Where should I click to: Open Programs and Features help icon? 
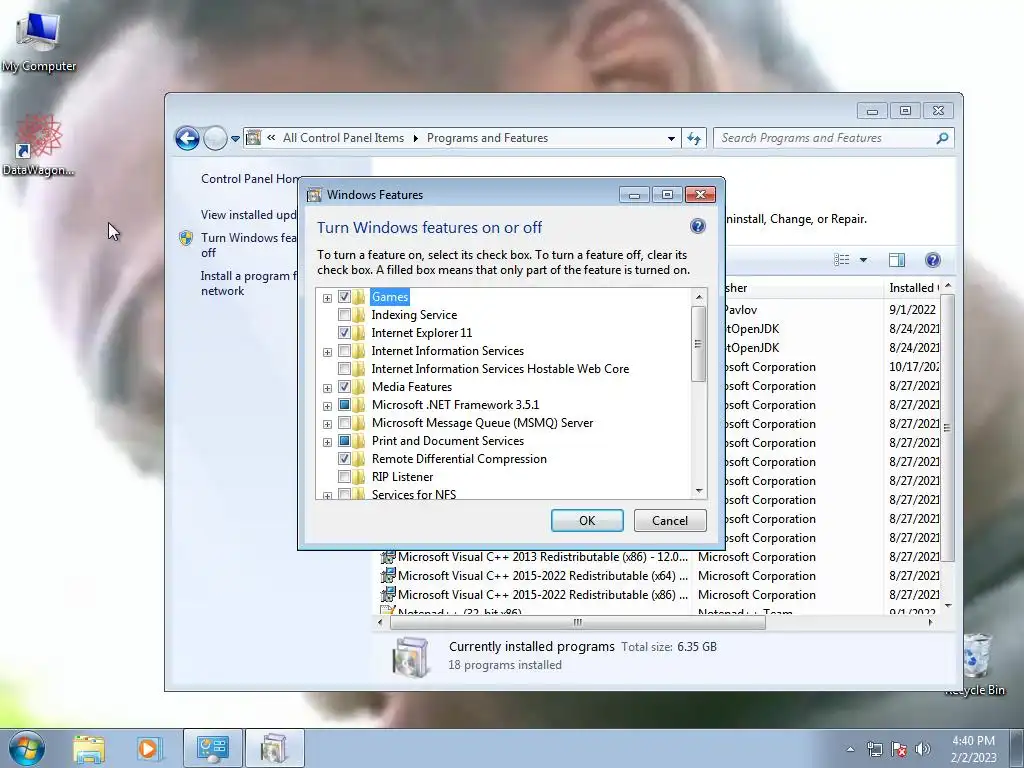tap(933, 260)
